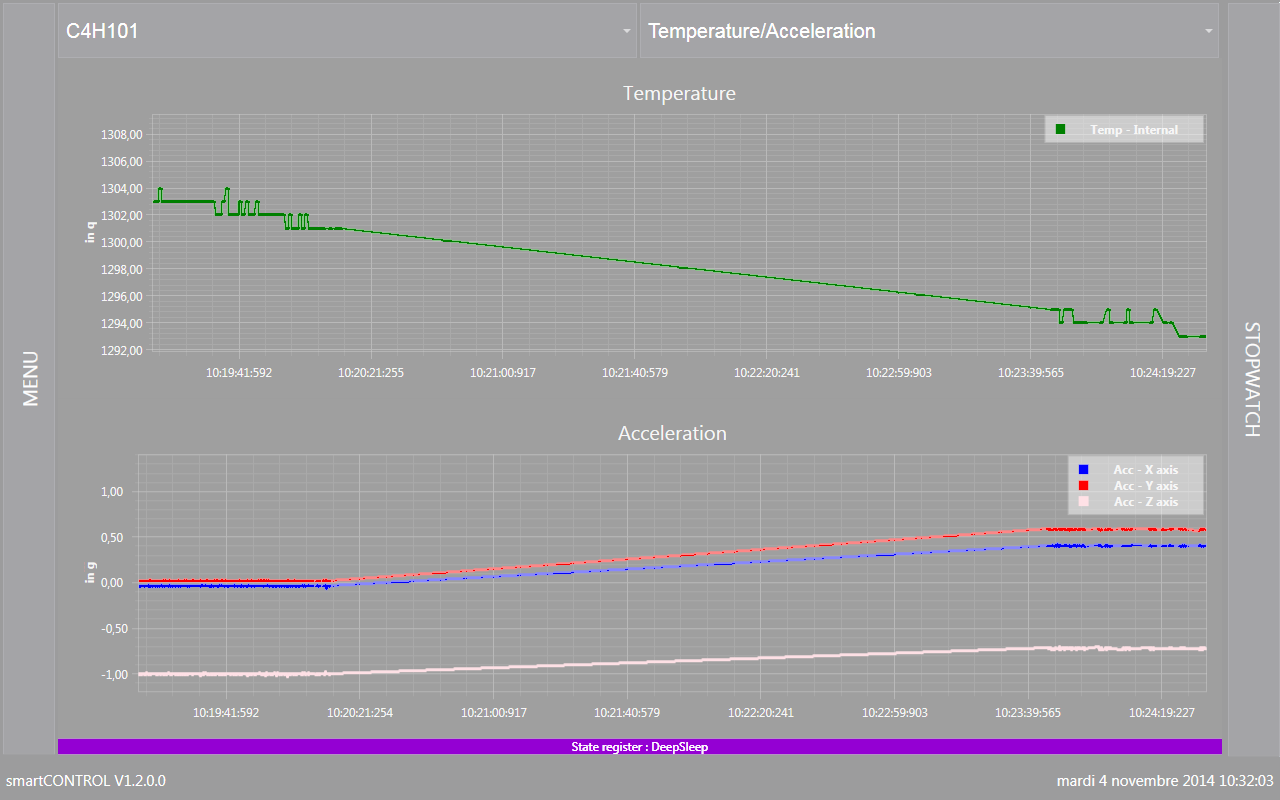Click '10:24:19:227' on the Acceleration chart
This screenshot has width=1280, height=800.
1160,713
